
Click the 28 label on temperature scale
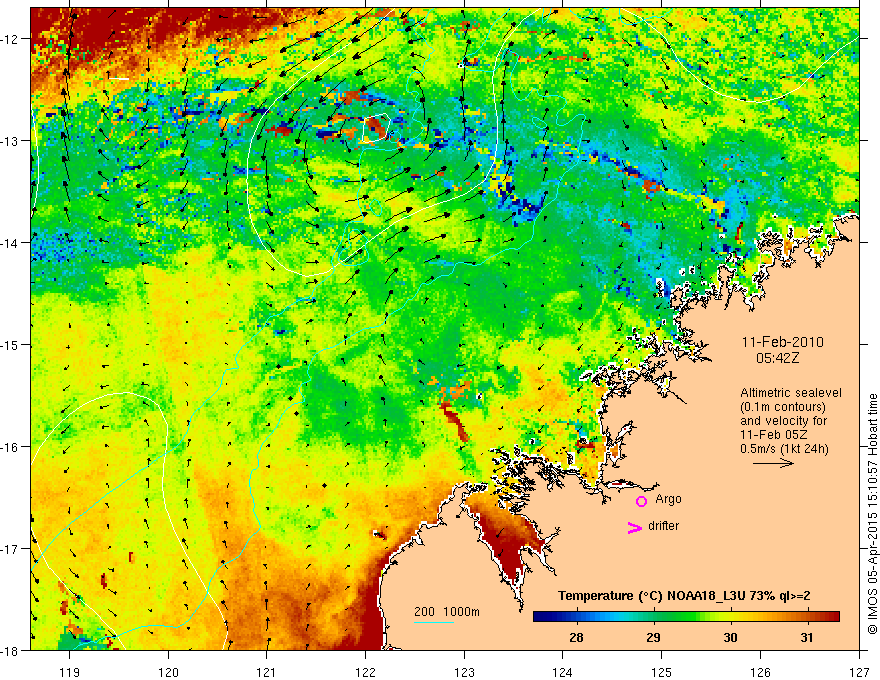point(576,637)
